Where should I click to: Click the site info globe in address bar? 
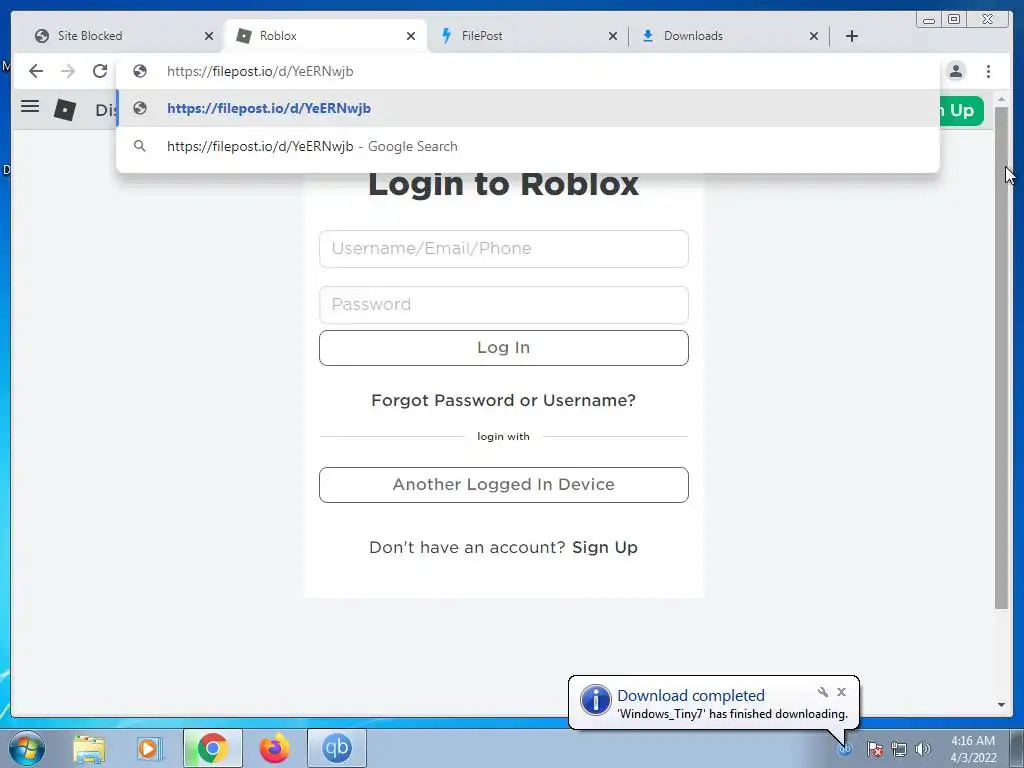tap(140, 71)
